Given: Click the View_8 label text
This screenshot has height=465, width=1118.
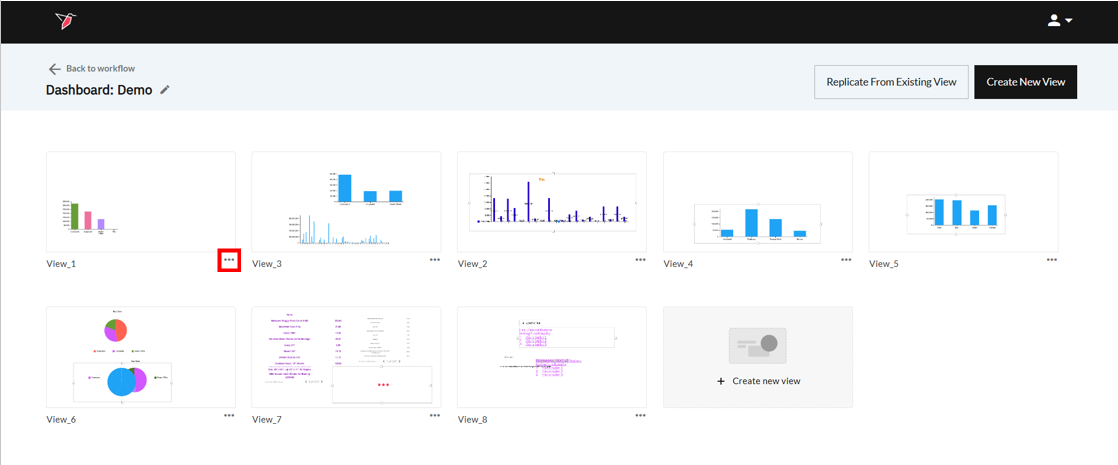Looking at the screenshot, I should pos(473,419).
